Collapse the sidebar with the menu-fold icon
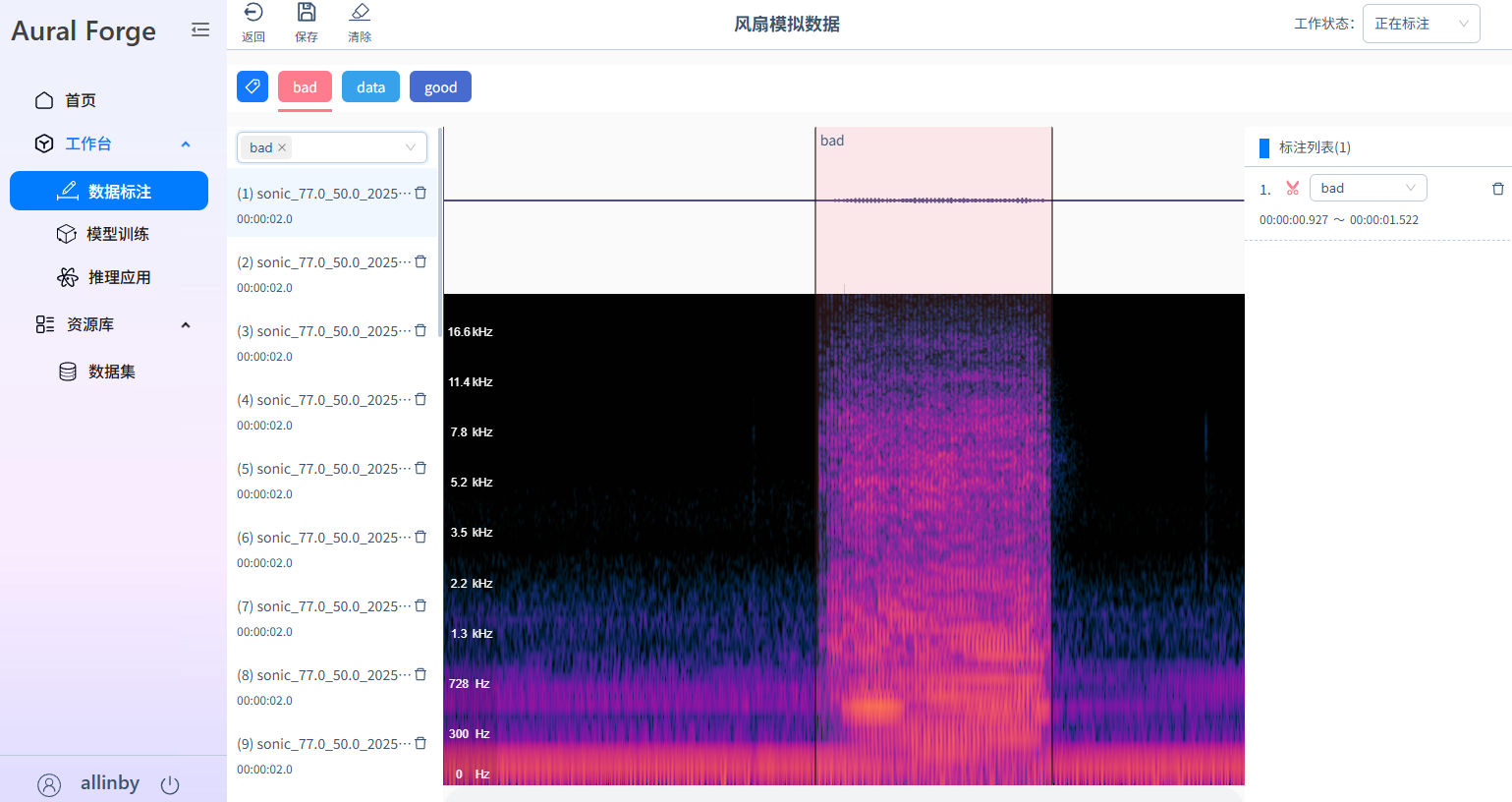1512x802 pixels. [x=200, y=30]
